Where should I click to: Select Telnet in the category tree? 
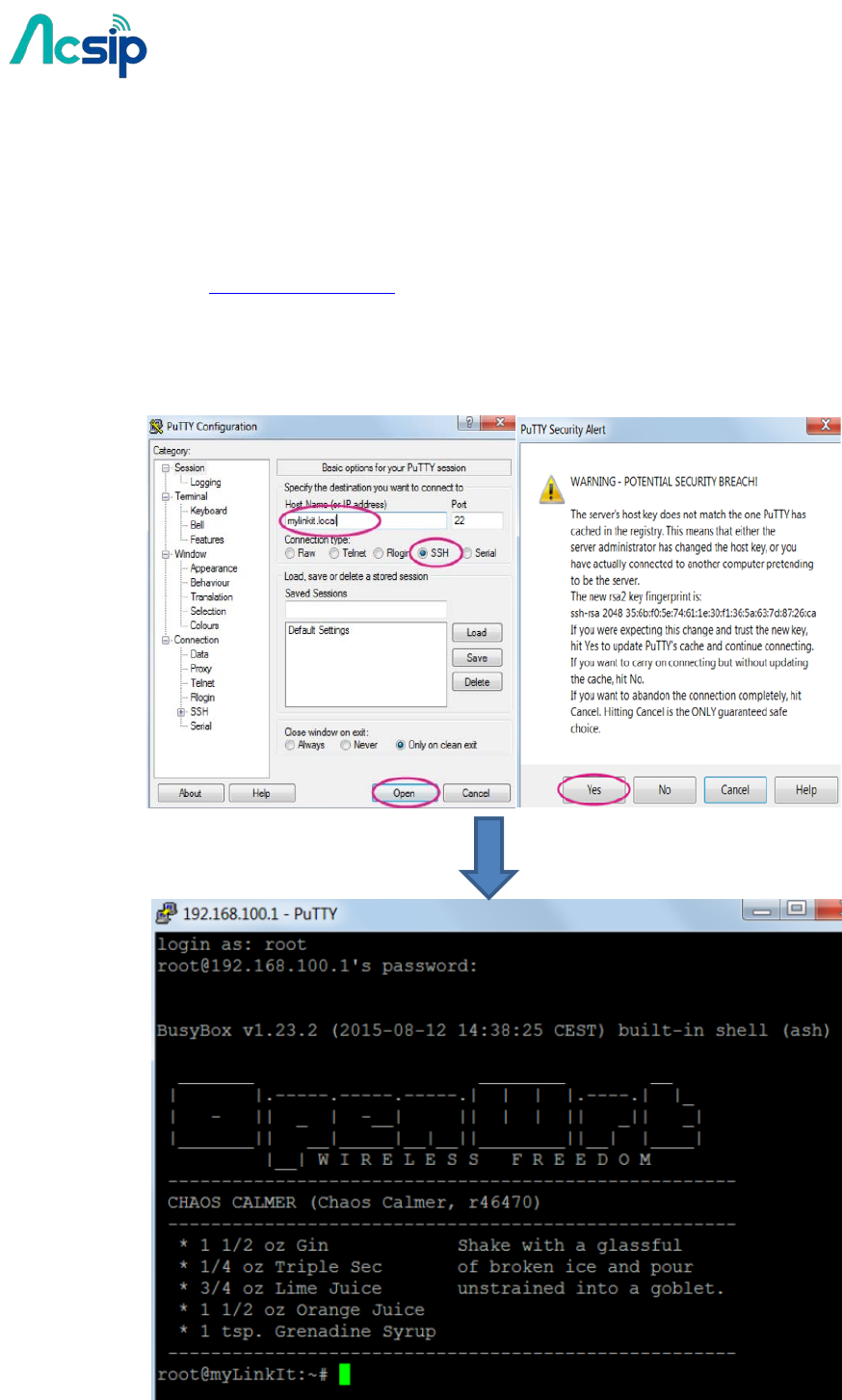pos(201,683)
